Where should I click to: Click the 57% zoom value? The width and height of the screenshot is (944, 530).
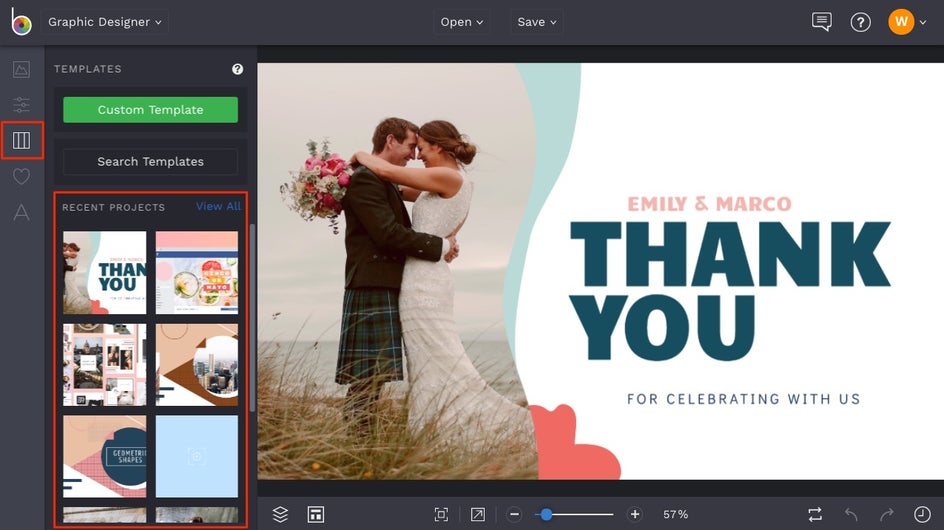click(675, 514)
